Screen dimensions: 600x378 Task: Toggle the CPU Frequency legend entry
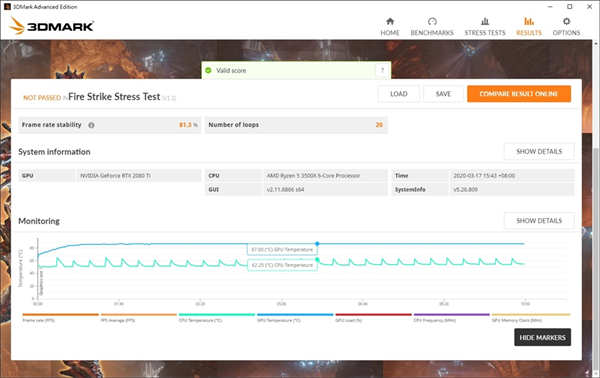[452, 318]
